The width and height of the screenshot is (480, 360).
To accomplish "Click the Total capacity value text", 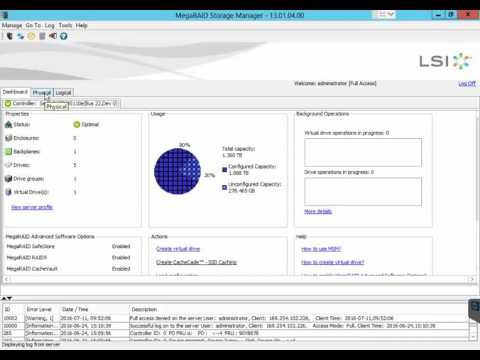I will click(x=232, y=155).
